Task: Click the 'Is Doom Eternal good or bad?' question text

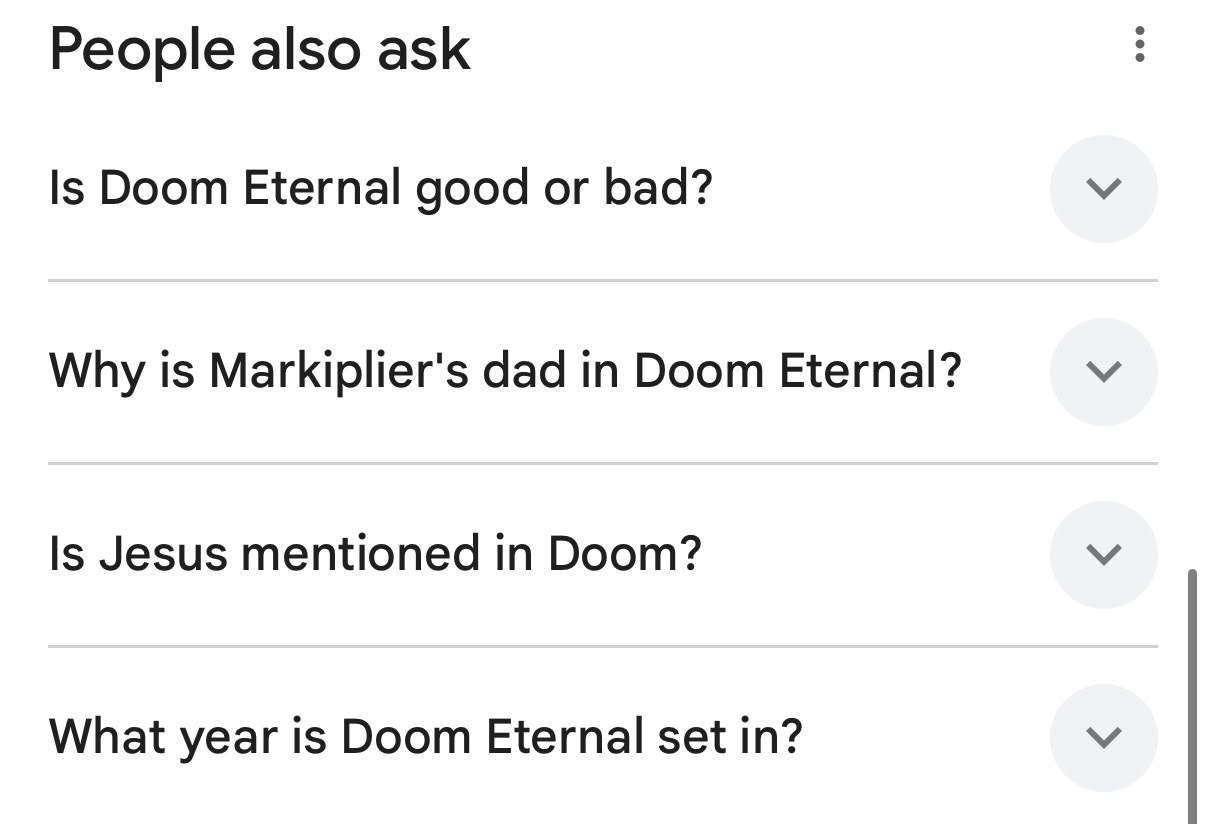Action: click(x=380, y=188)
